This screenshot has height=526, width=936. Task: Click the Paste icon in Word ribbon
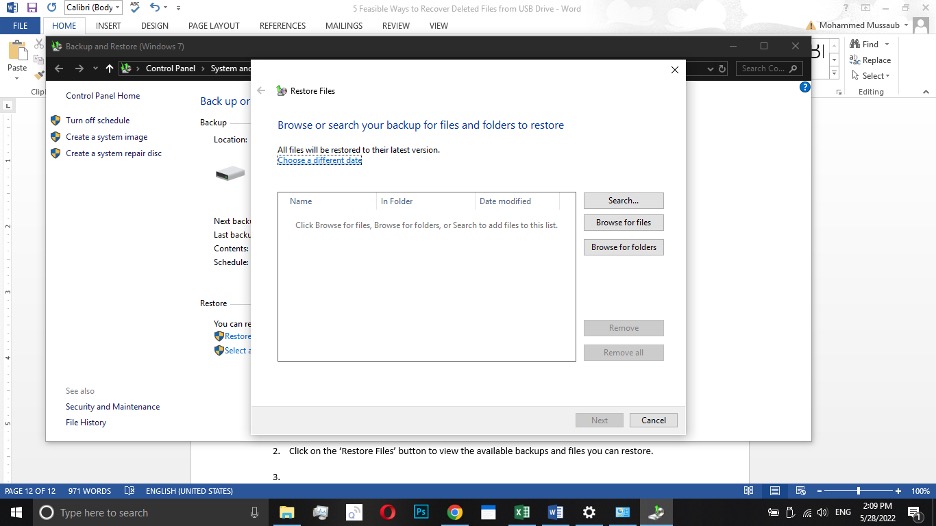point(17,52)
